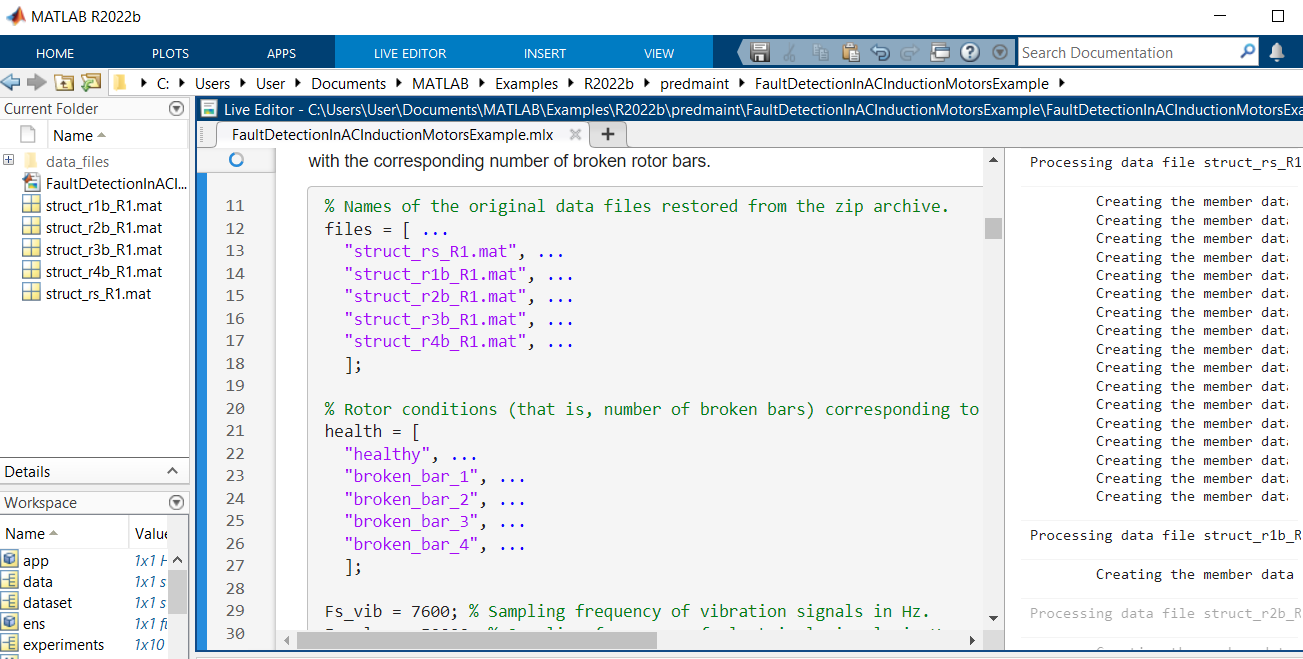
Task: Click the search magnifier icon
Action: point(1247,51)
